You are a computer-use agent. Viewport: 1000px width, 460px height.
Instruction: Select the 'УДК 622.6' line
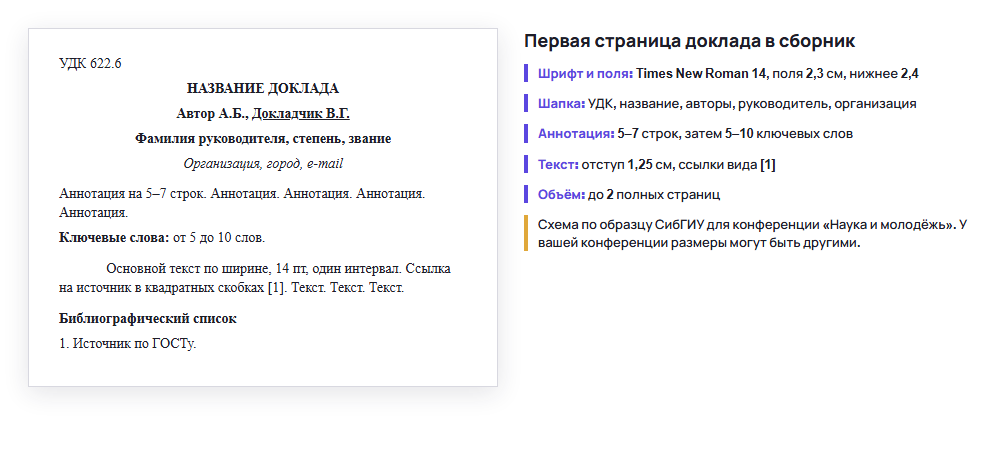pos(90,63)
